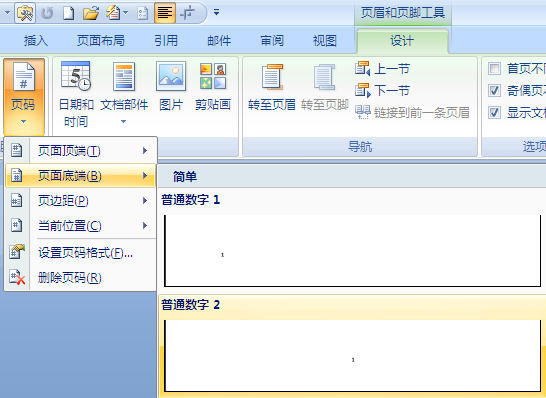
Task: Click the tools icon in quick access toolbar
Action: coord(24,13)
